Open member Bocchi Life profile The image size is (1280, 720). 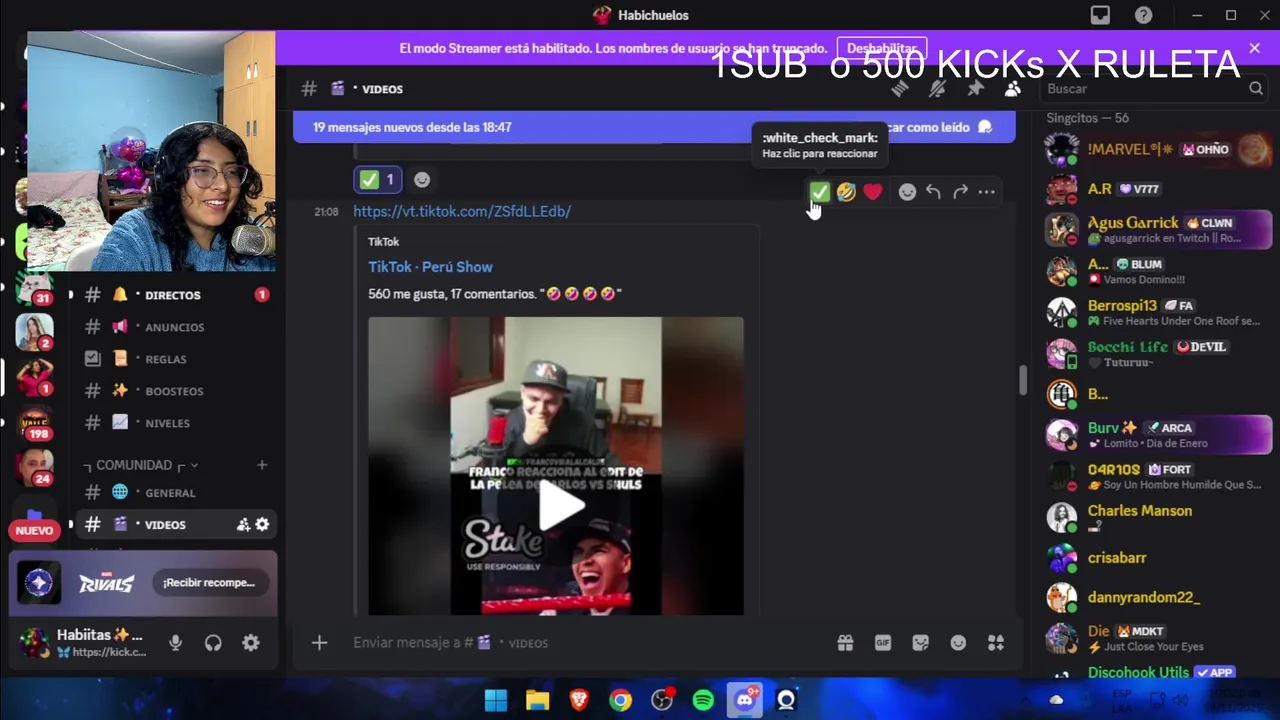coord(1157,353)
